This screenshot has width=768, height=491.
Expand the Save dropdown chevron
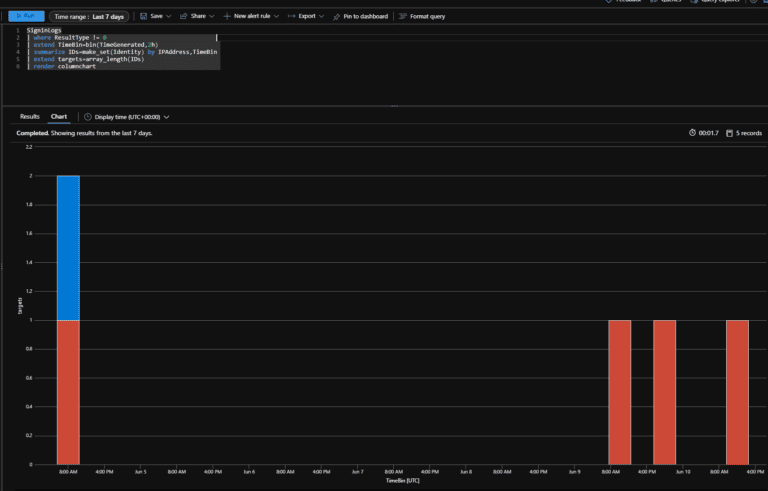[x=168, y=16]
